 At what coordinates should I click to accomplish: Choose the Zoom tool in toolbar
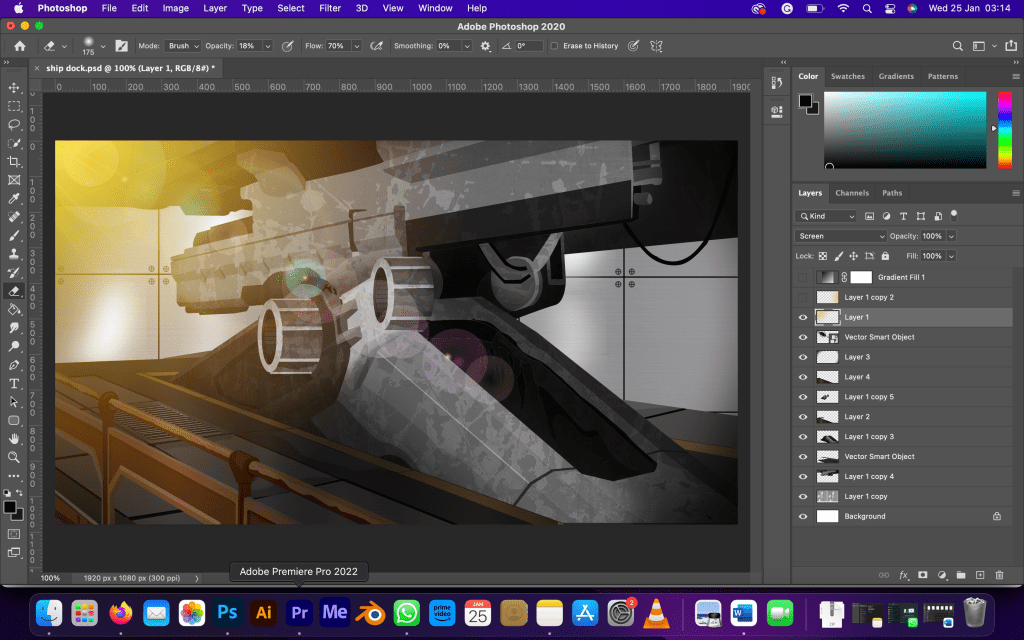click(14, 457)
